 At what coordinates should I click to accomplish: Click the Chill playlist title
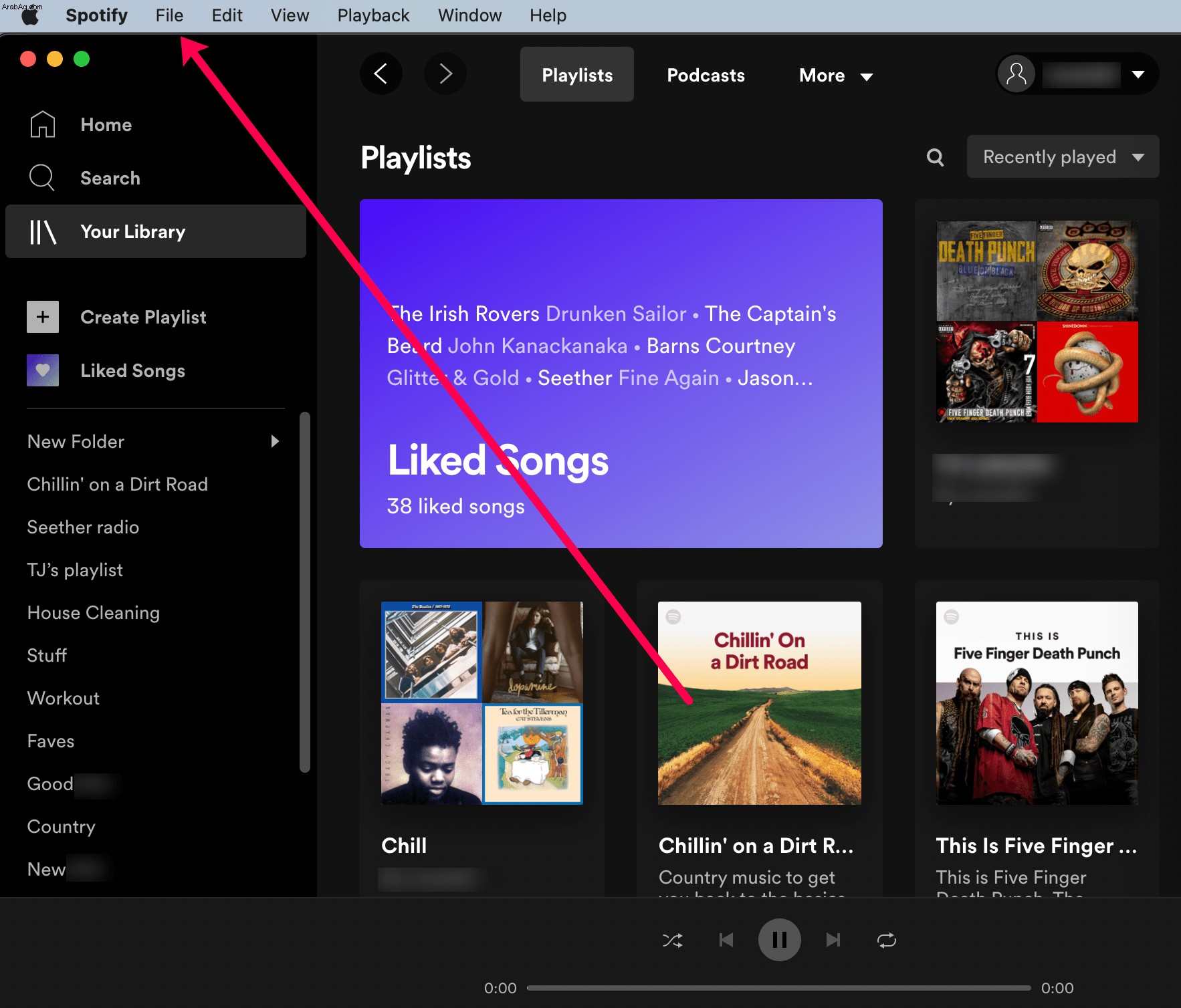pos(404,846)
